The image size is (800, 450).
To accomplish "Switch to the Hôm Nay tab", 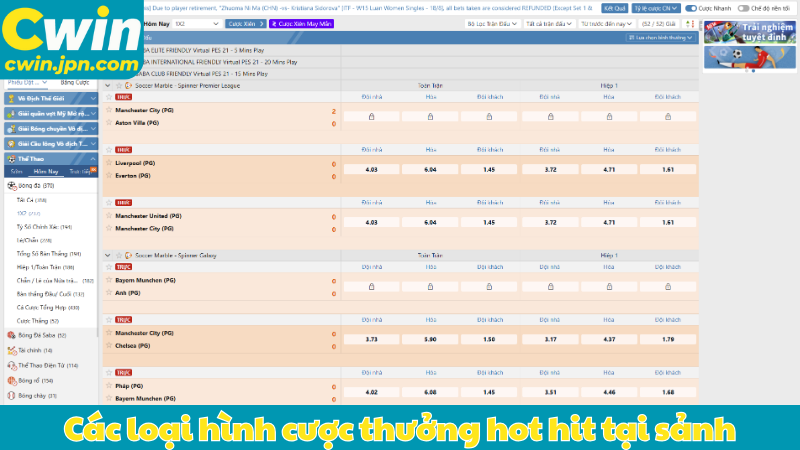I will 46,172.
